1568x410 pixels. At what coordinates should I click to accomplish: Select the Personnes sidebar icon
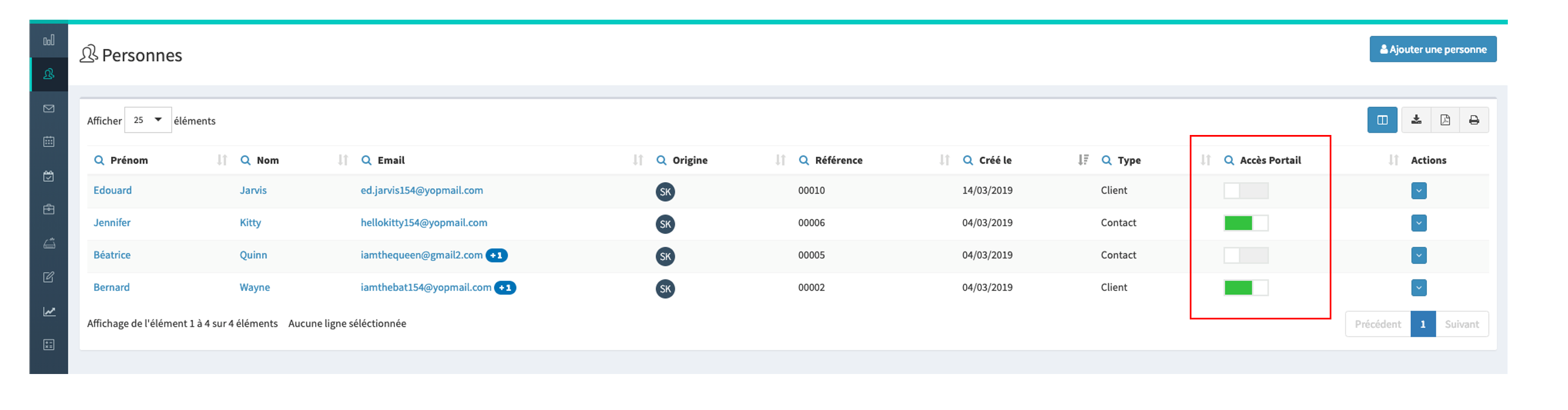49,74
